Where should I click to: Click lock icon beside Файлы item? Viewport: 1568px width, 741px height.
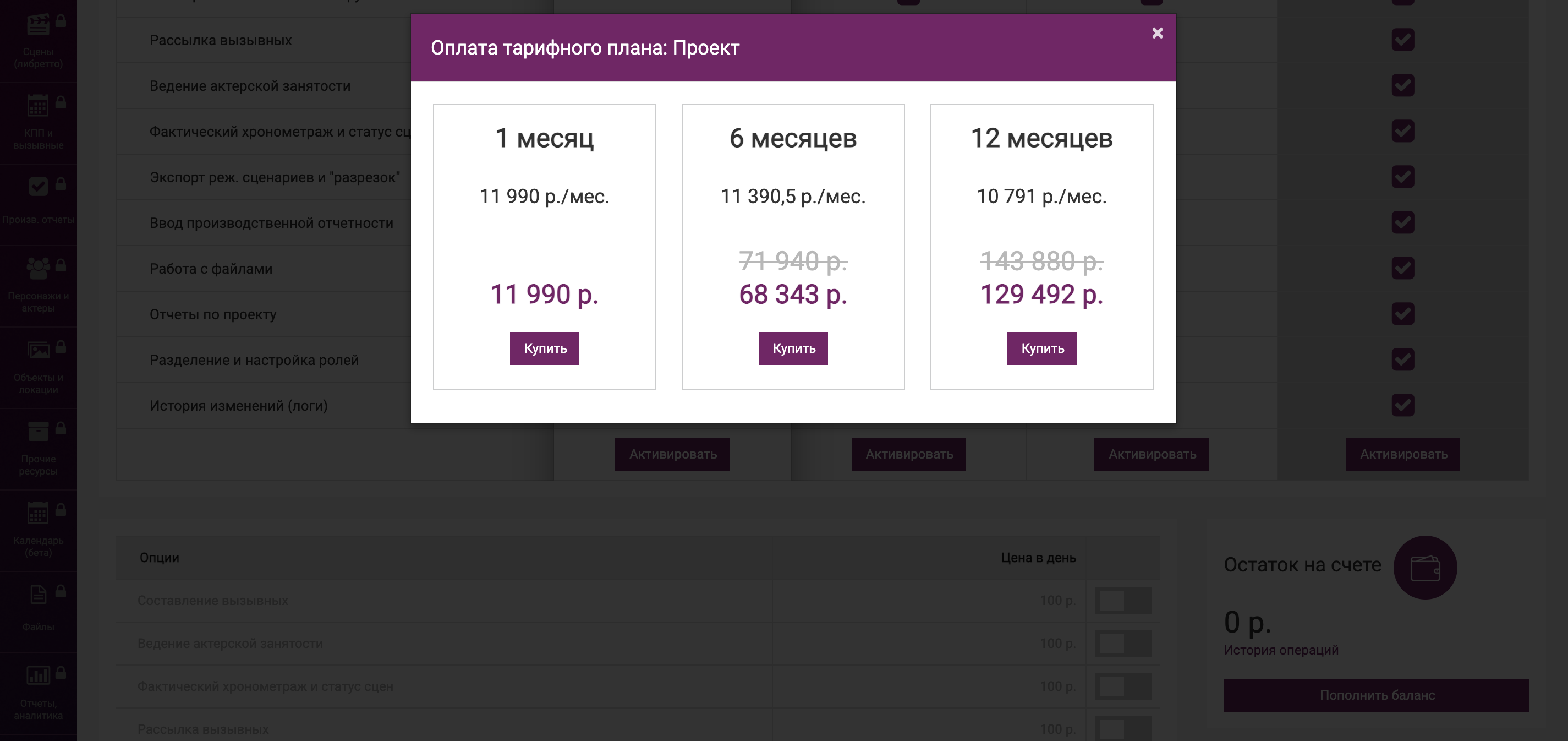61,591
